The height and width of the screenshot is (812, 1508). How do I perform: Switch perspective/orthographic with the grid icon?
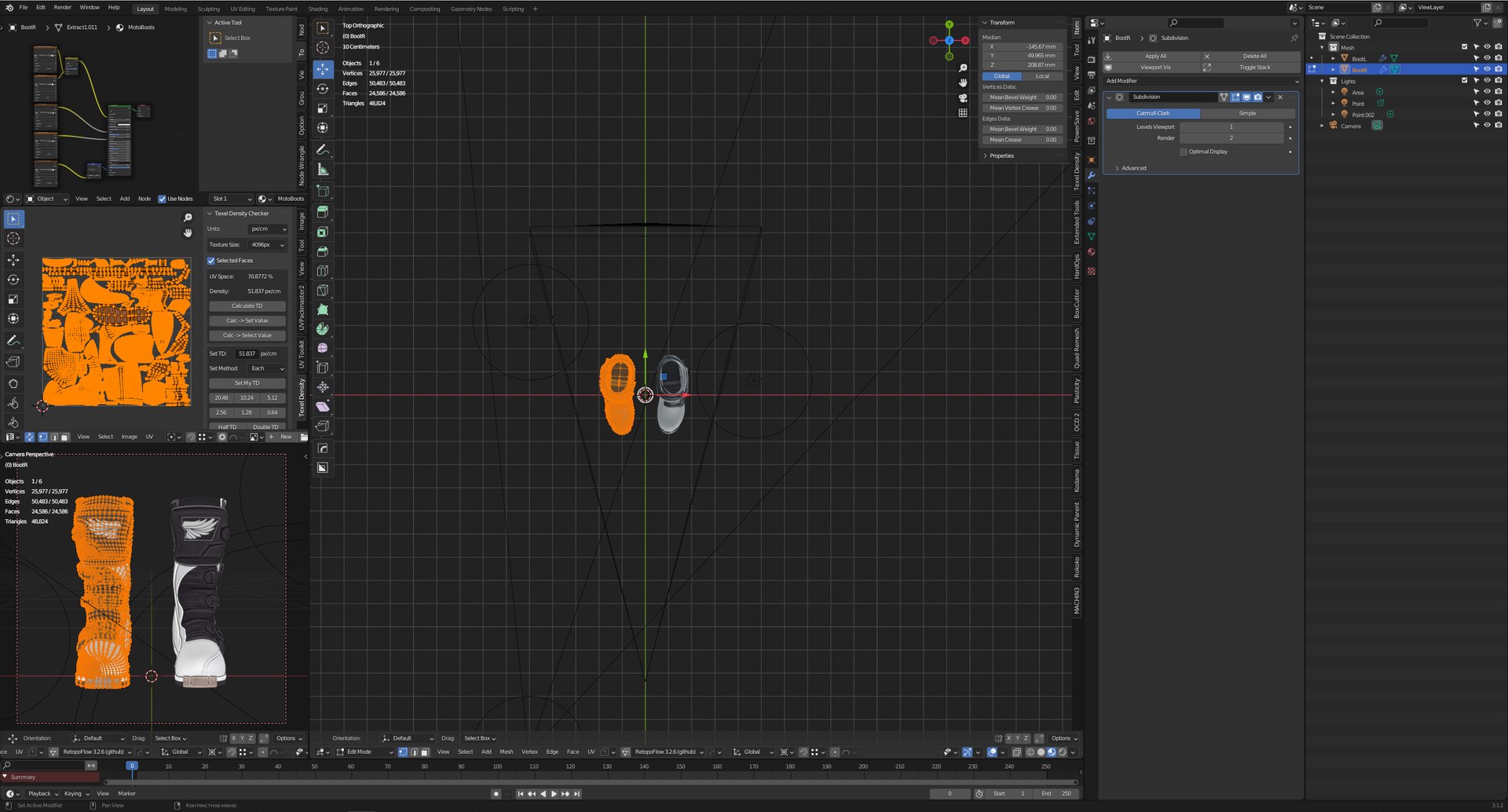point(963,113)
